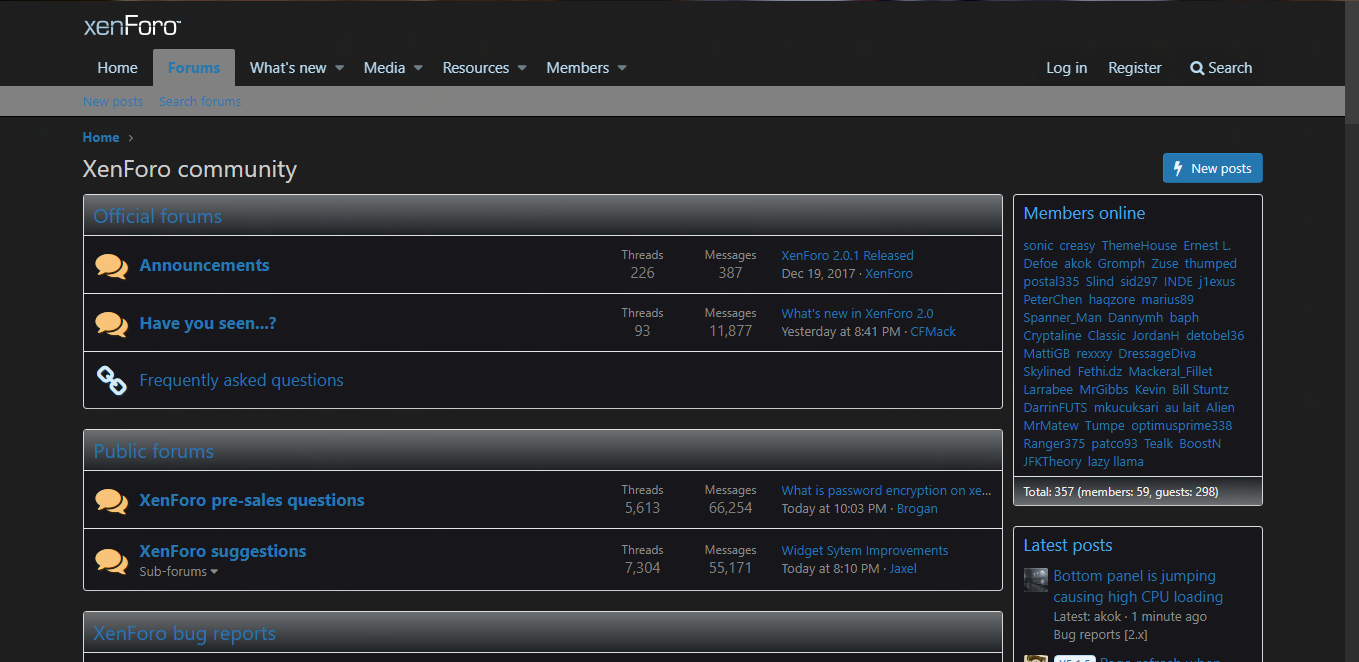Click online member PeterChen
Screen dimensions: 1359x662
(1052, 299)
